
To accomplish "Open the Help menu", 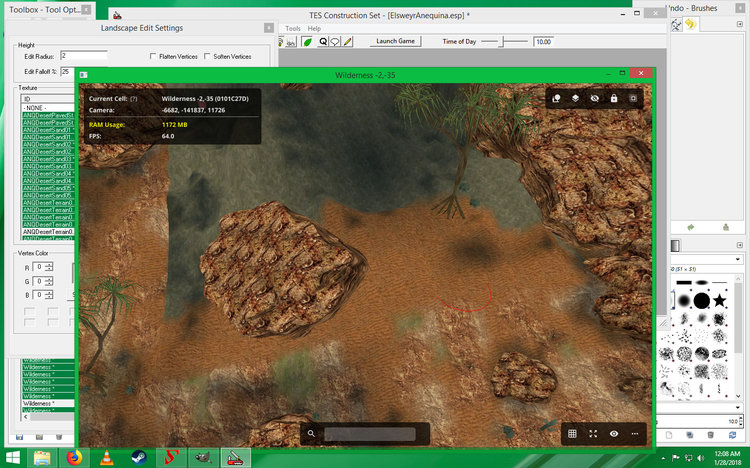I will pyautogui.click(x=314, y=29).
